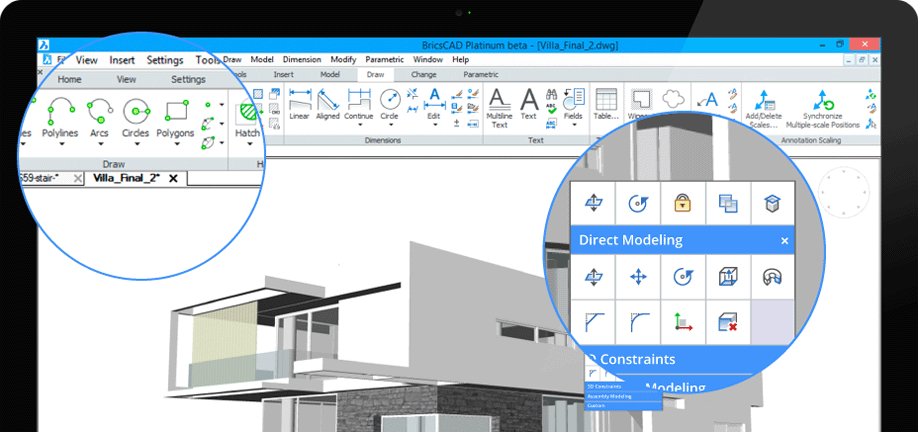Image resolution: width=918 pixels, height=432 pixels.
Task: Switch to the Change ribbon tab
Action: pyautogui.click(x=424, y=74)
